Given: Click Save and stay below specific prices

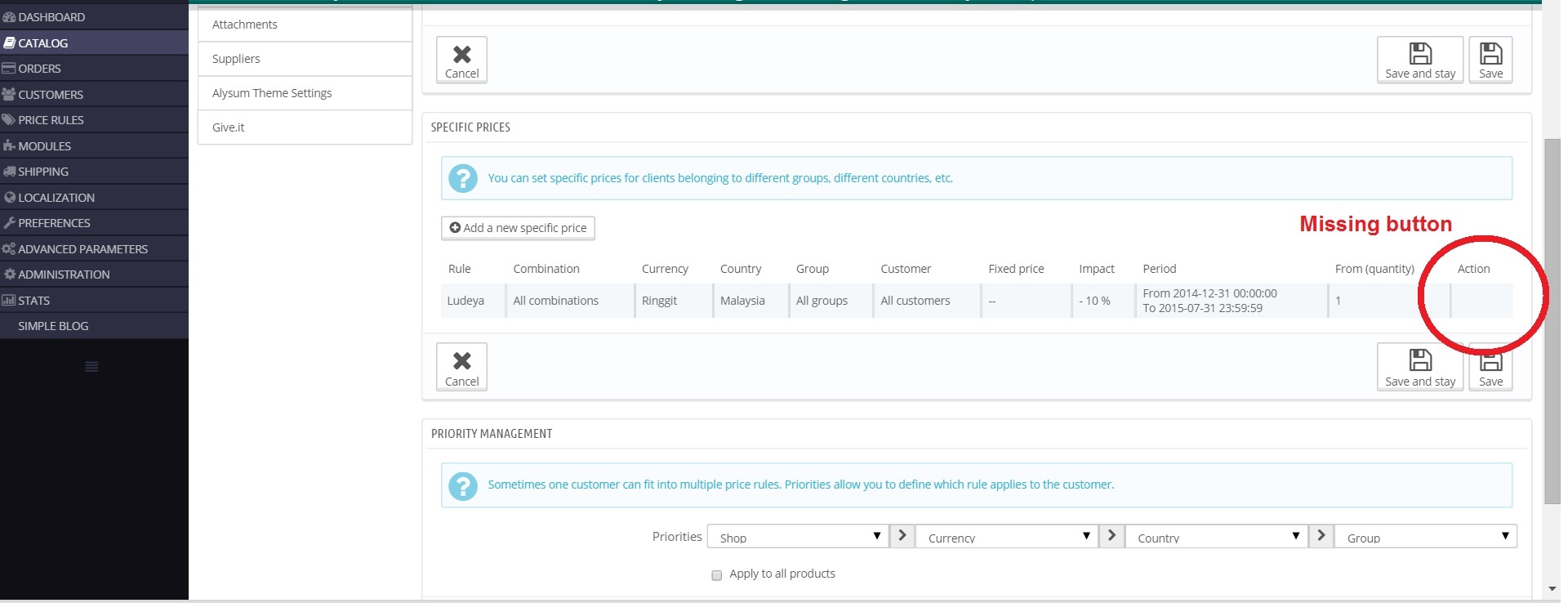Looking at the screenshot, I should coord(1420,367).
